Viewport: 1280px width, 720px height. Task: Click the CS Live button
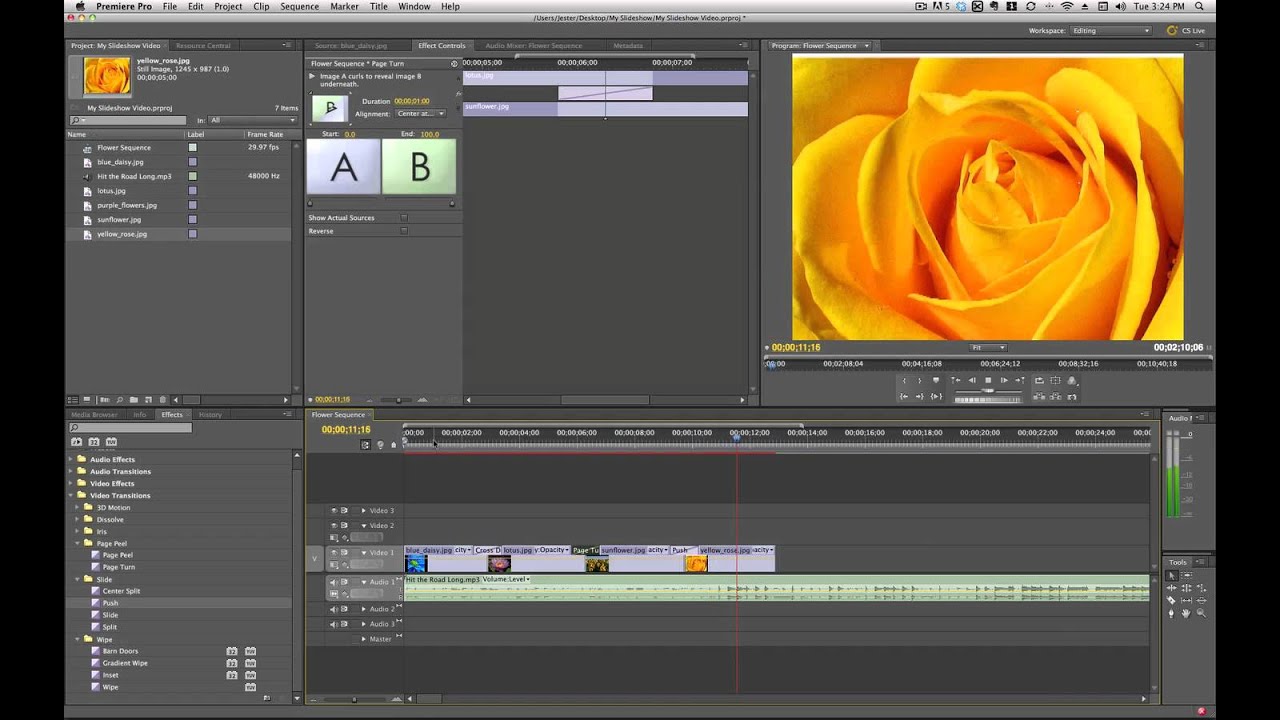tap(1186, 31)
